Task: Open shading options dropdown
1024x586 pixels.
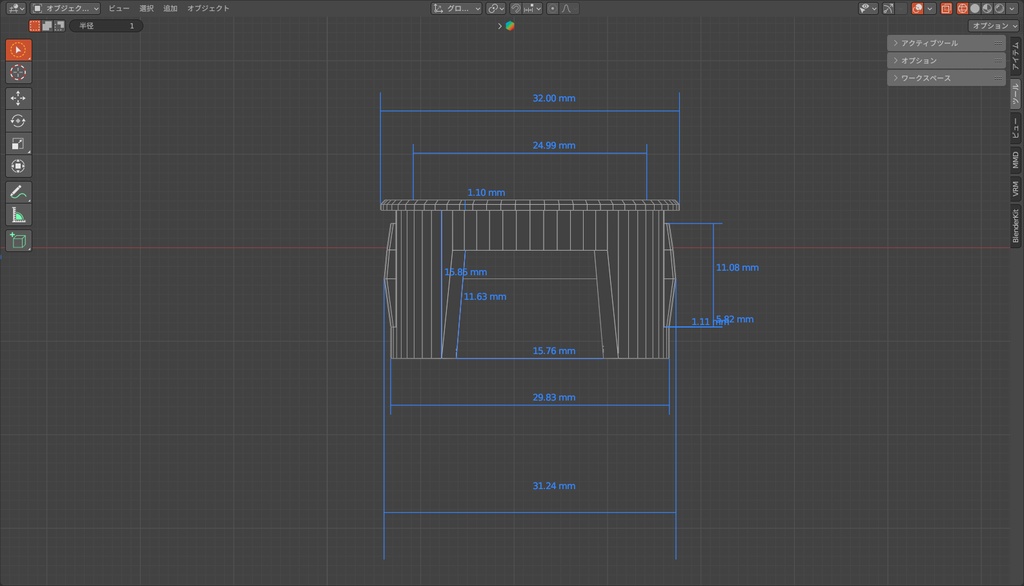Action: pyautogui.click(x=1012, y=8)
